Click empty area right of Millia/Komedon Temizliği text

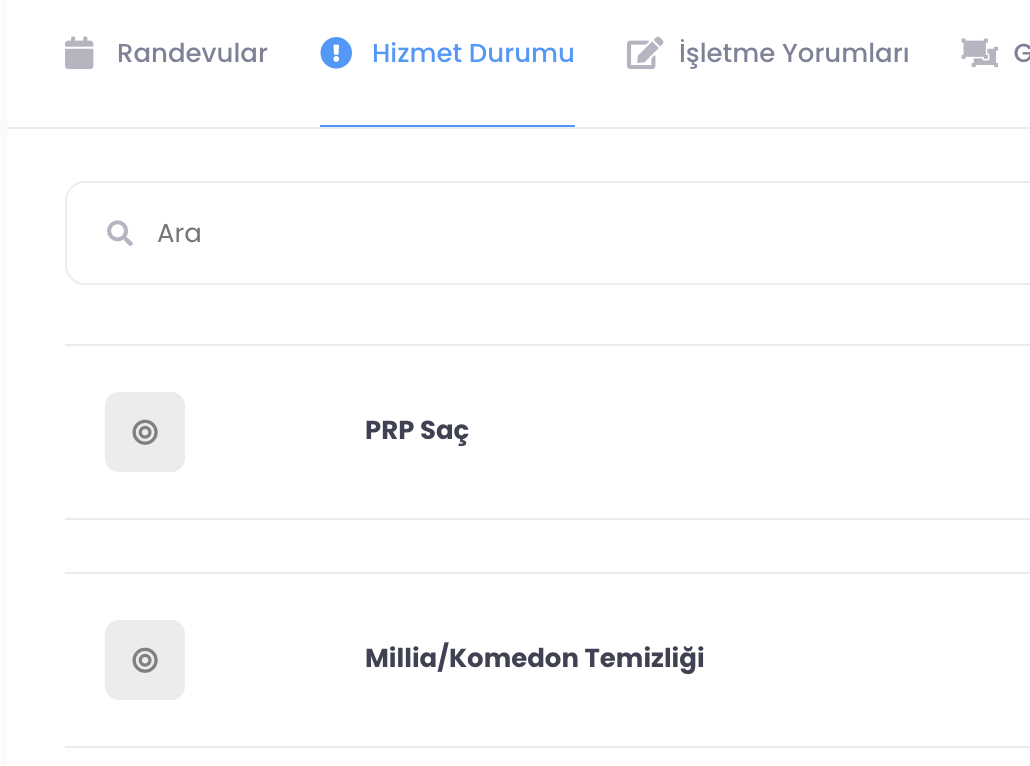870,659
